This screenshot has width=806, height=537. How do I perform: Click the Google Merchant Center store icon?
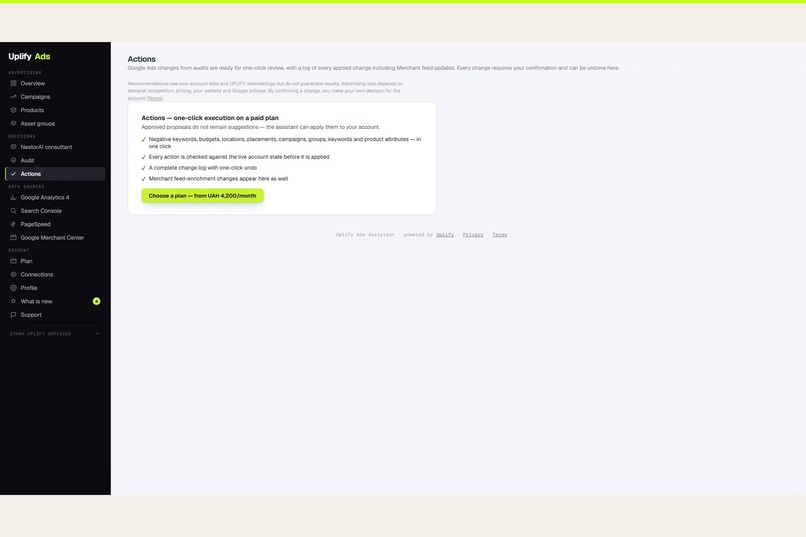[x=13, y=237]
